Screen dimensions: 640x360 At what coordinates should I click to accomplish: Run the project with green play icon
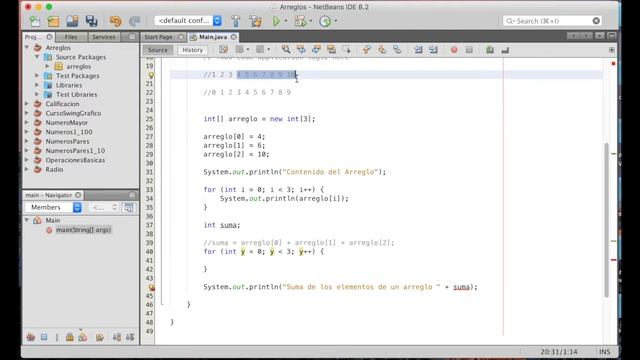coord(276,21)
